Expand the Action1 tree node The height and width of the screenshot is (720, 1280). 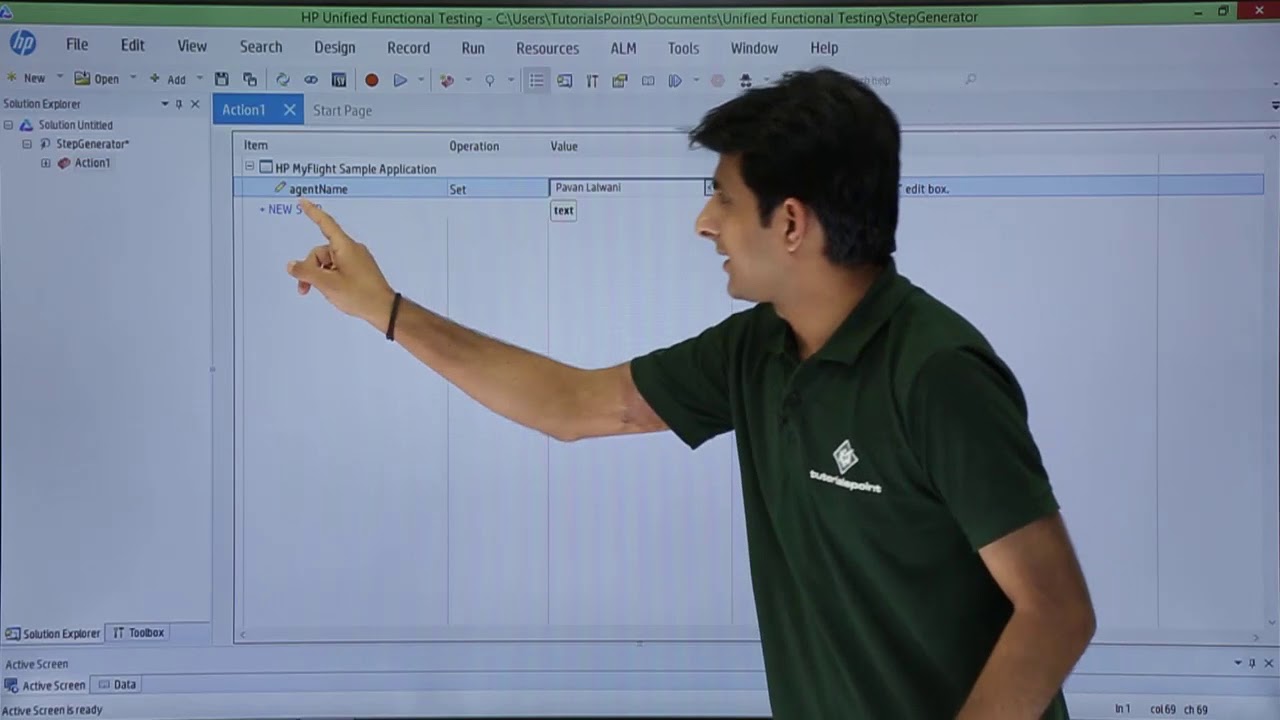45,163
